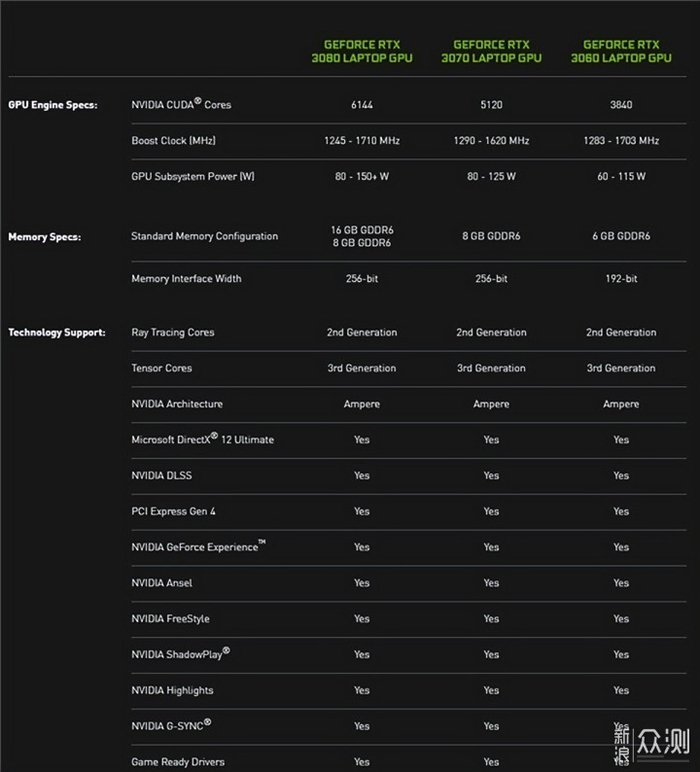Select the Technology Support section label
Screen dimensions: 700x772
[x=57, y=333]
